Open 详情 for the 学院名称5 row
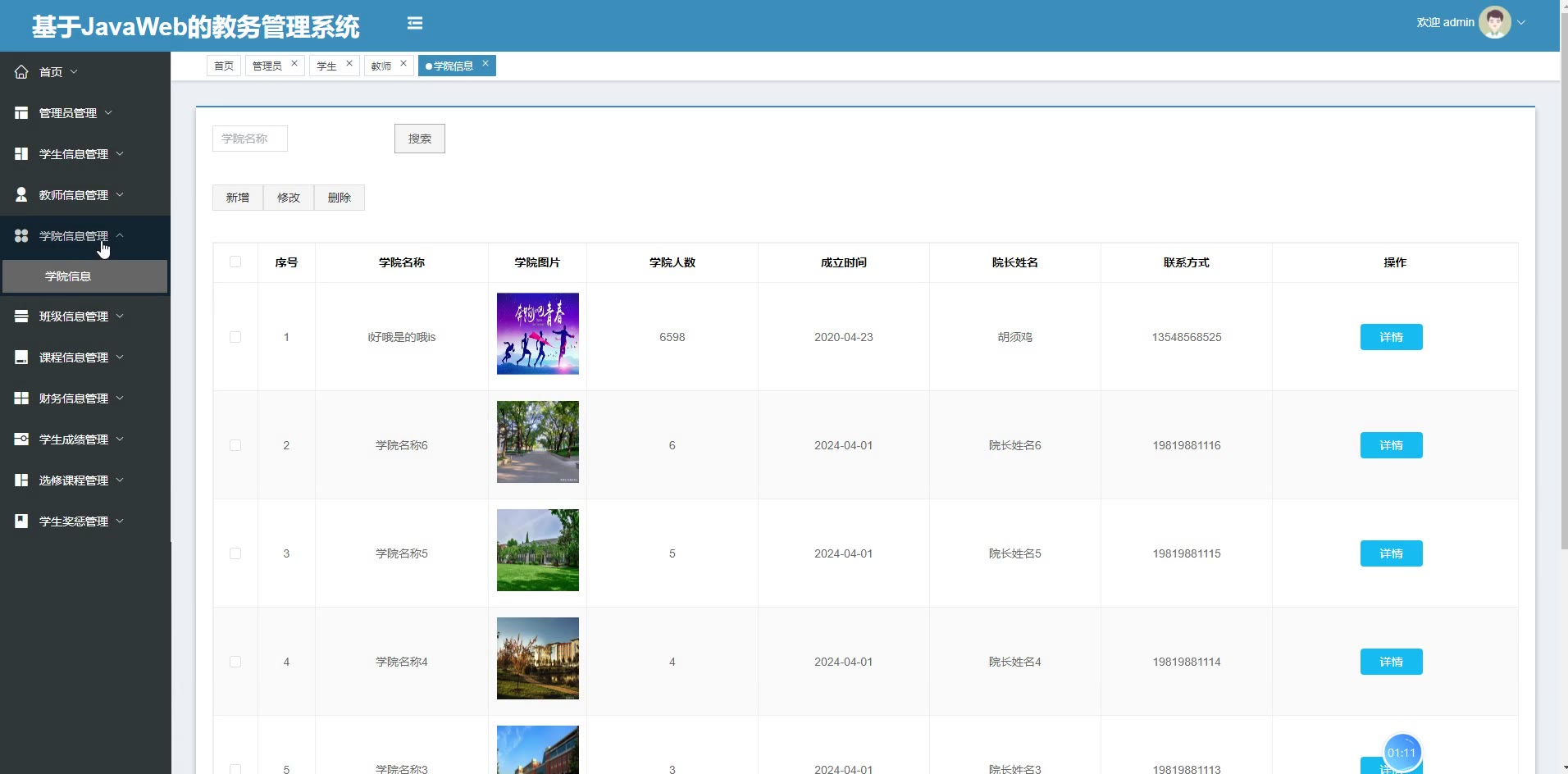1568x774 pixels. tap(1391, 553)
